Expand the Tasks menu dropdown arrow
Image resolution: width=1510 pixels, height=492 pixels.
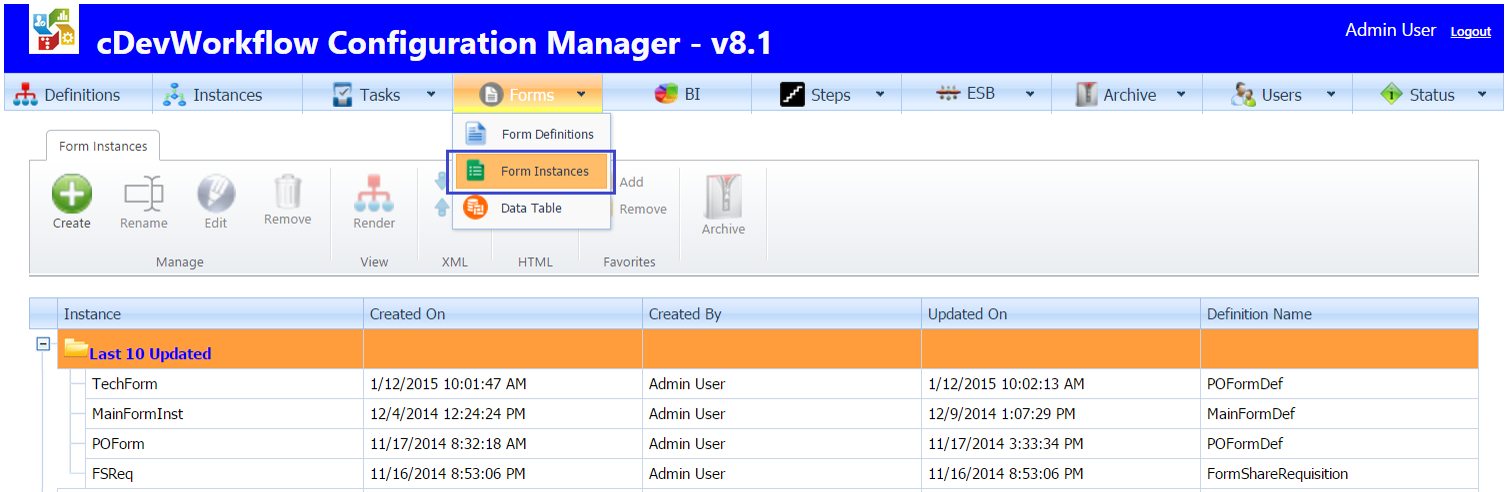click(431, 95)
